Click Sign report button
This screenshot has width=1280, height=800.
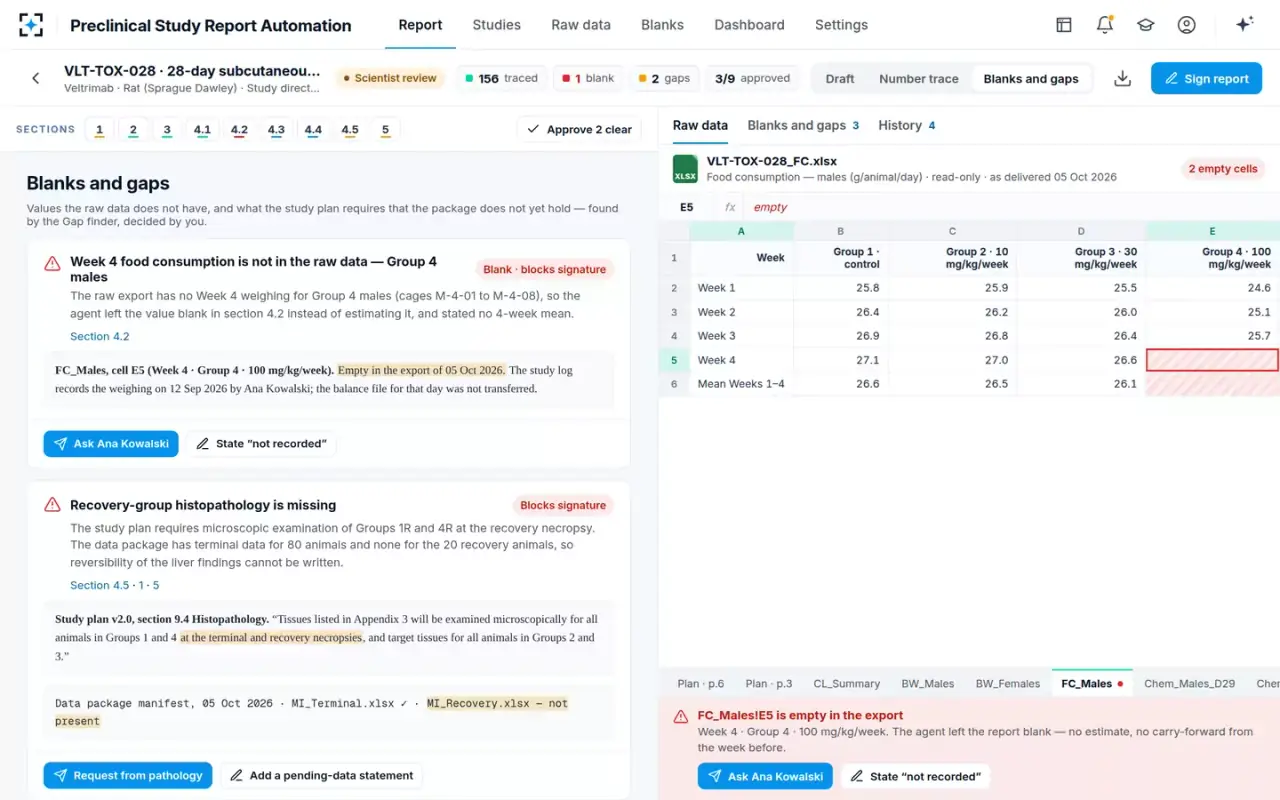point(1206,78)
